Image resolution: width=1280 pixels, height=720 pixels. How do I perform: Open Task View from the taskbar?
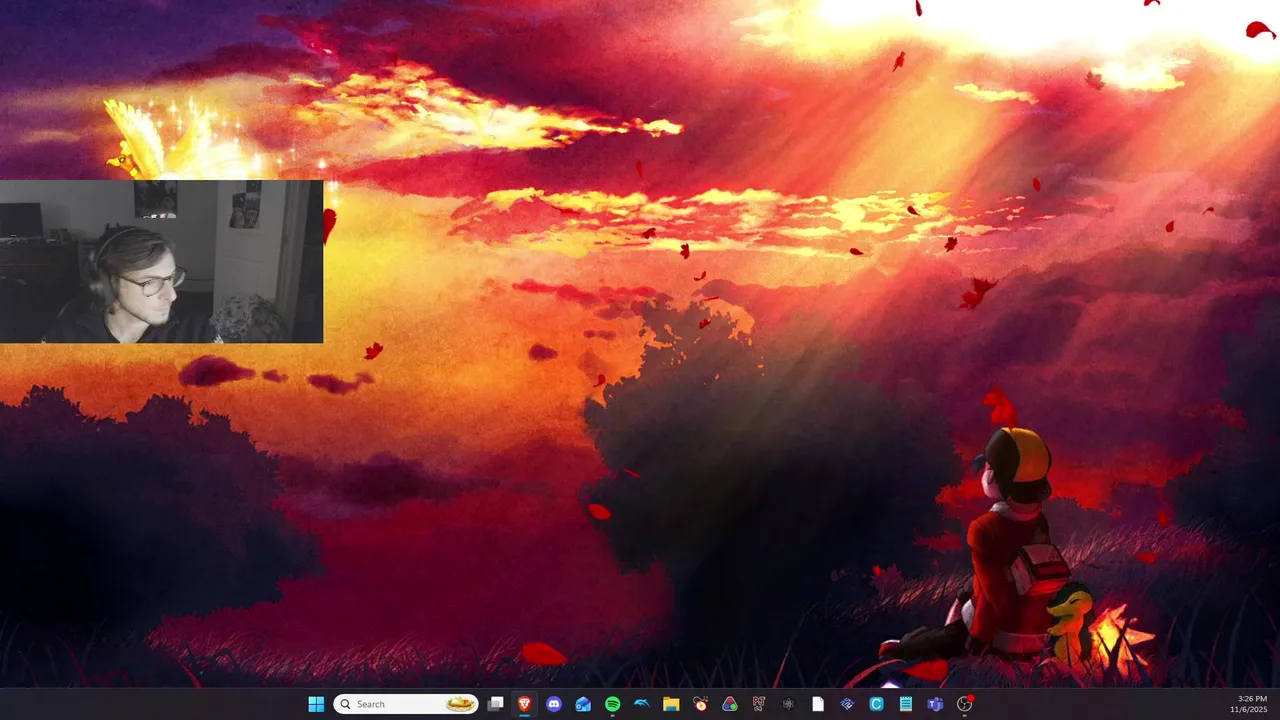(495, 704)
